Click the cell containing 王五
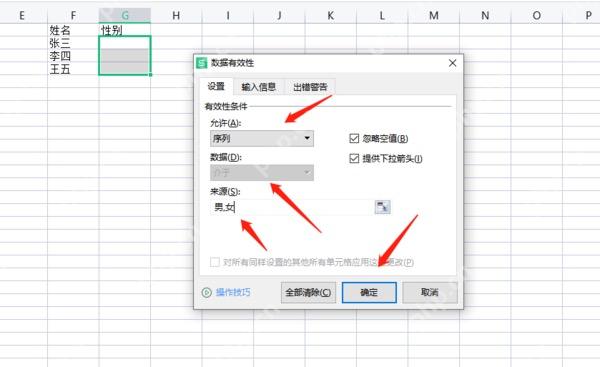The width and height of the screenshot is (600, 367). coord(73,69)
